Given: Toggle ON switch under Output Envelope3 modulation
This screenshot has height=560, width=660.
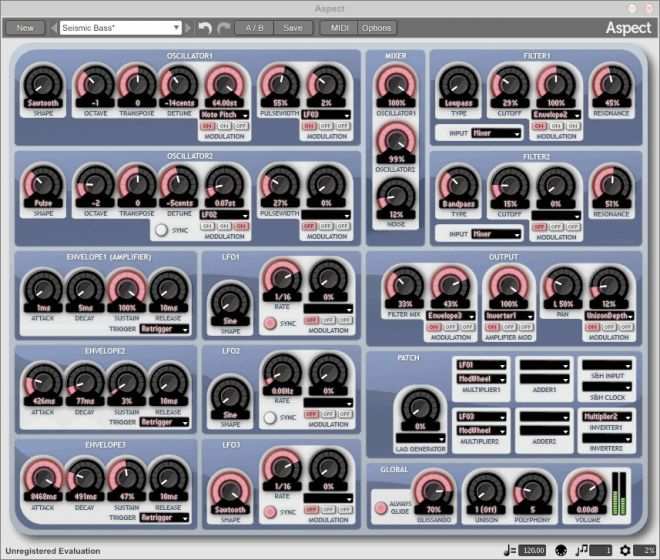Looking at the screenshot, I should (434, 327).
